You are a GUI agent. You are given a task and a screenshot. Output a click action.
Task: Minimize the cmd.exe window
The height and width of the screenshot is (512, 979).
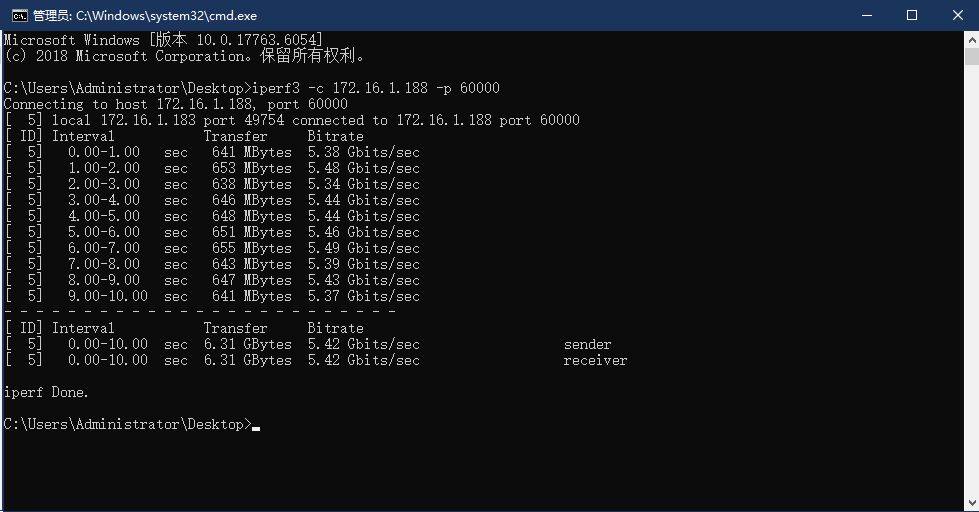(x=864, y=15)
